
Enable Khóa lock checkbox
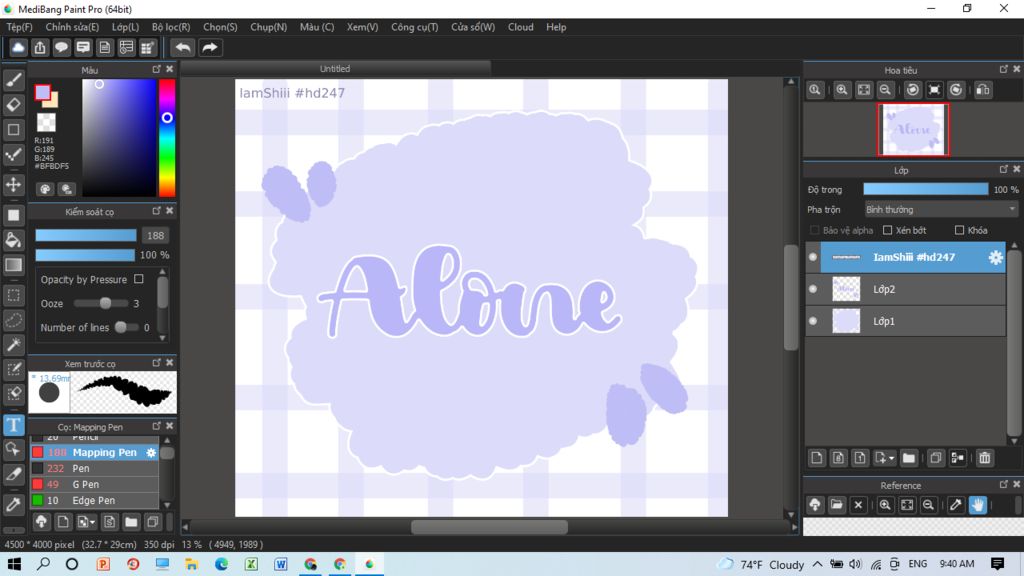[959, 230]
